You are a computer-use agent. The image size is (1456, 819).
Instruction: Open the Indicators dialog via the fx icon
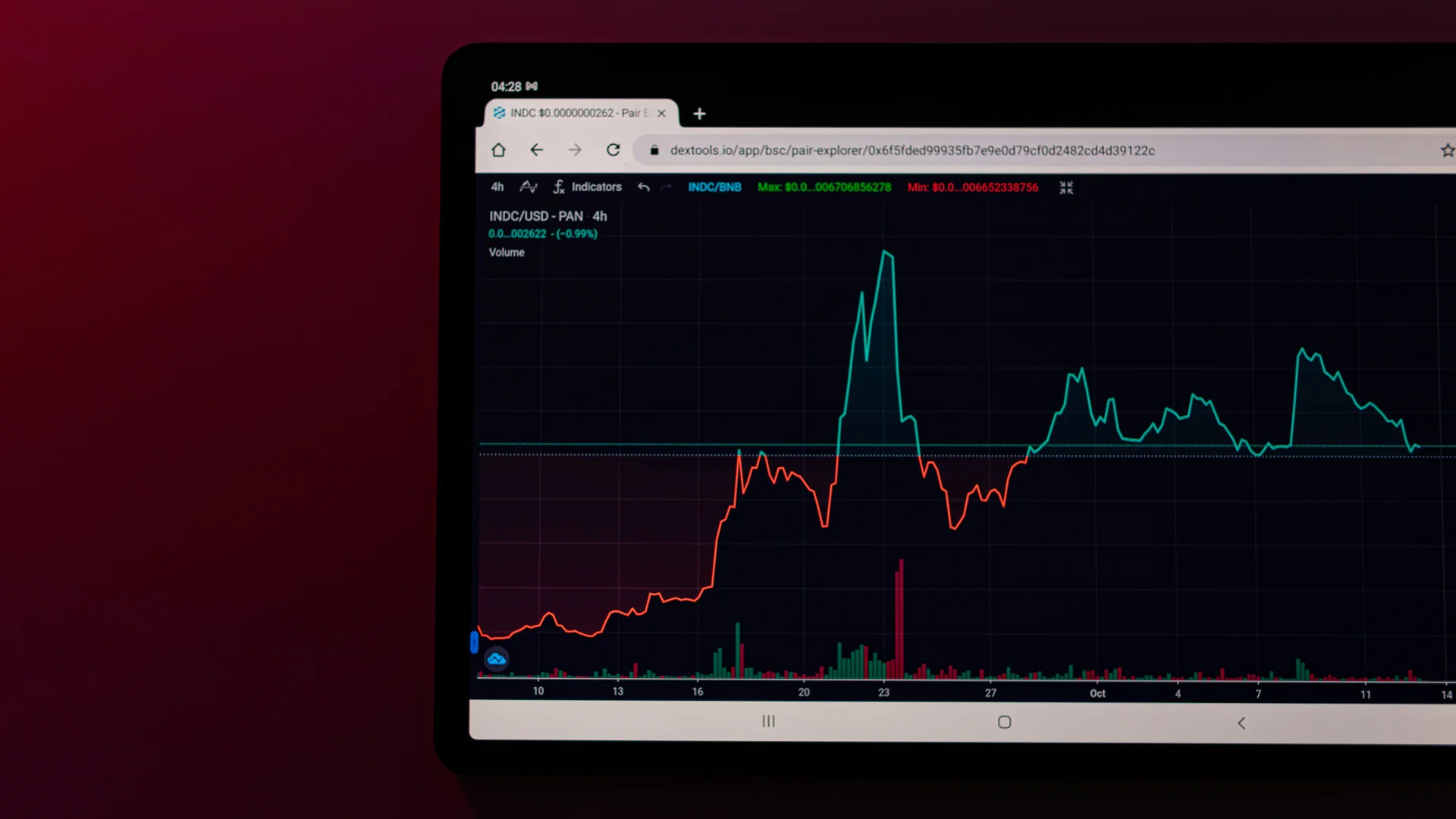pos(559,187)
